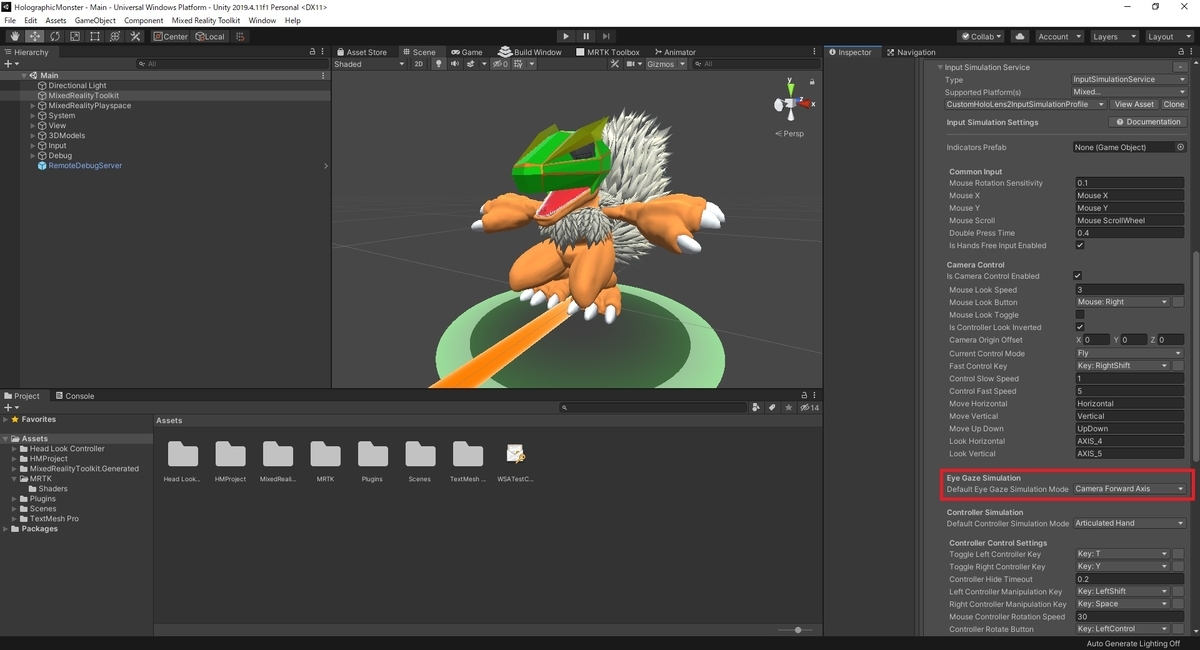Screen dimensions: 1200x650
Task: Open Mouse Look Button dropdown
Action: tap(1122, 302)
